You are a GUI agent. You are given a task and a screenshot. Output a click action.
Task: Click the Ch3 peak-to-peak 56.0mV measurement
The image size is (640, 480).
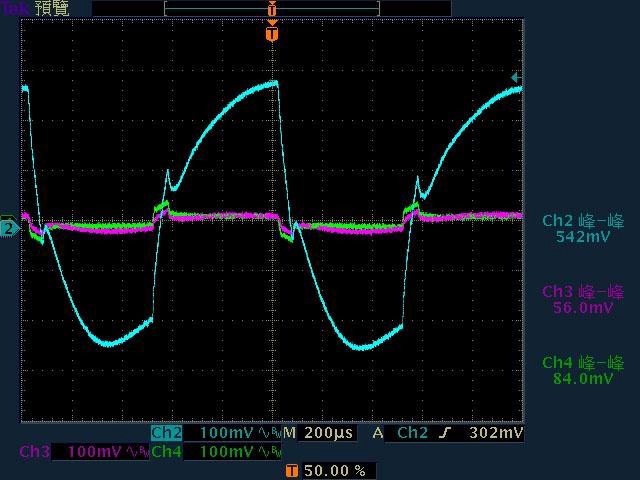coord(583,300)
